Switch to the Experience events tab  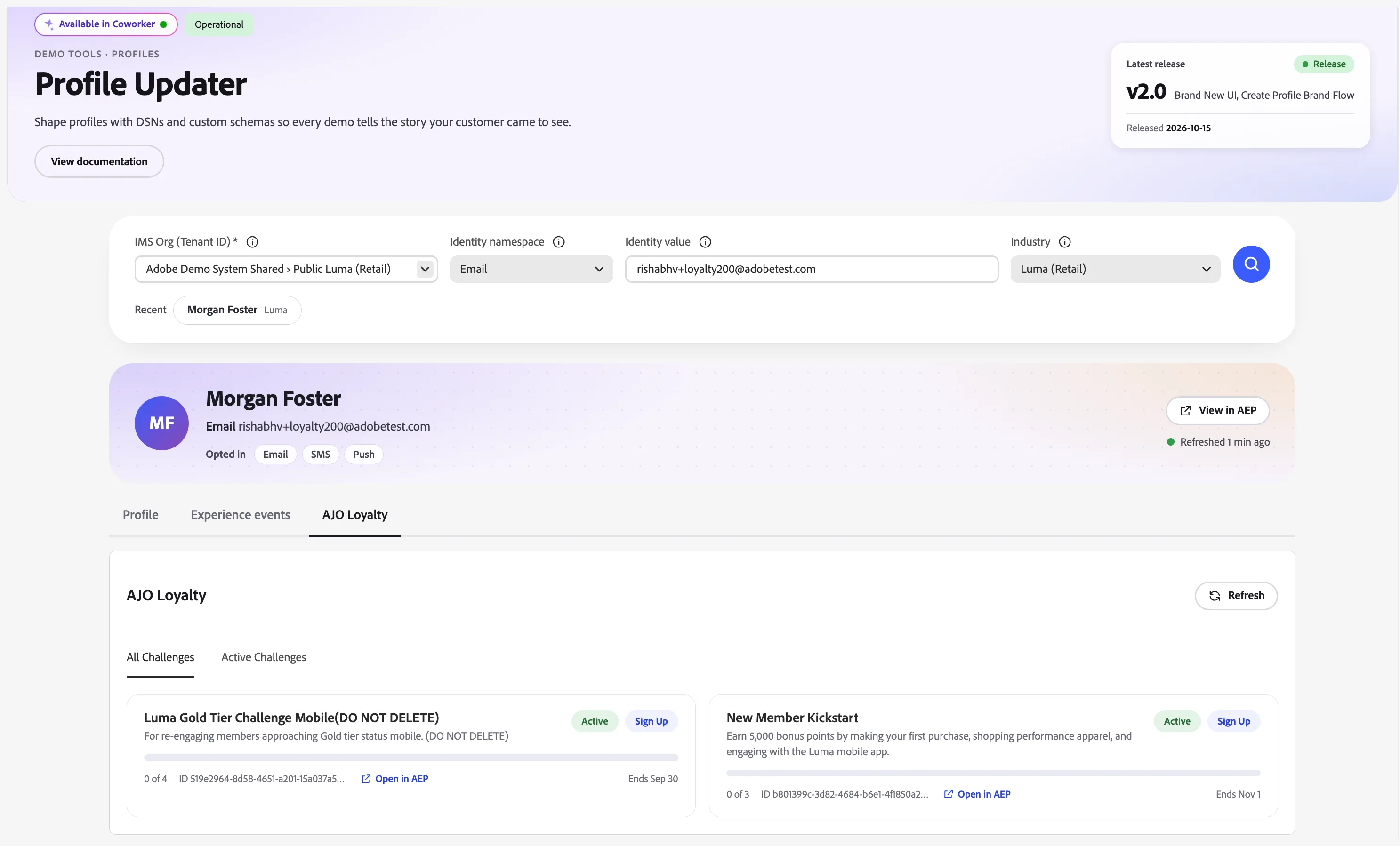[241, 514]
